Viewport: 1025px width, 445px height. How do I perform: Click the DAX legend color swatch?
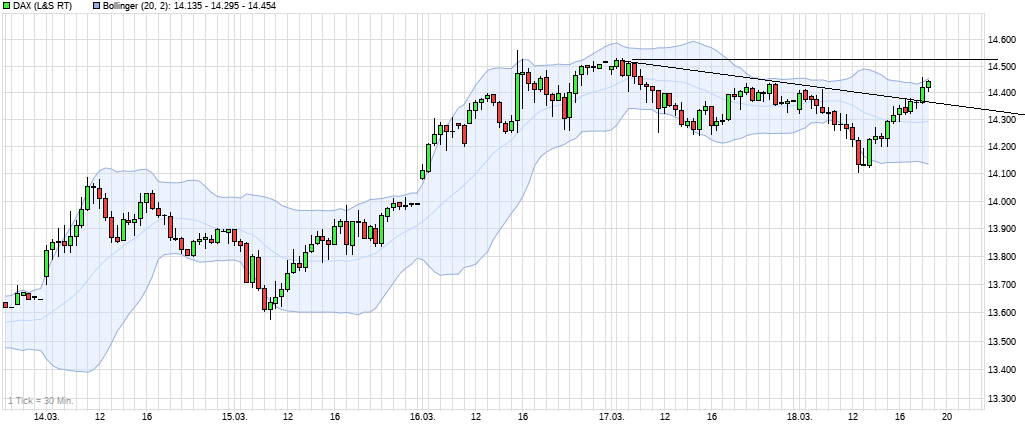pyautogui.click(x=7, y=6)
